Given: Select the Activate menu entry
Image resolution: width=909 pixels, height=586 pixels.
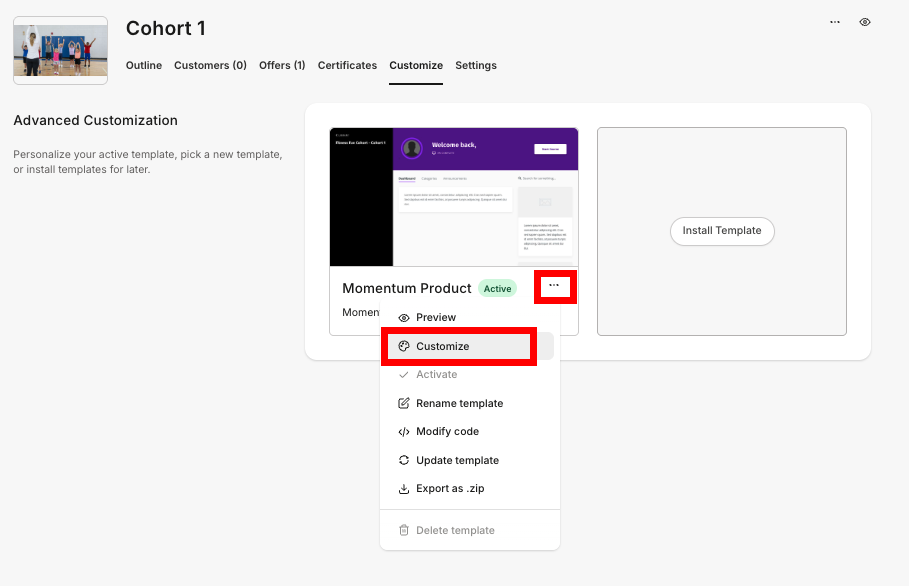Looking at the screenshot, I should [x=470, y=374].
